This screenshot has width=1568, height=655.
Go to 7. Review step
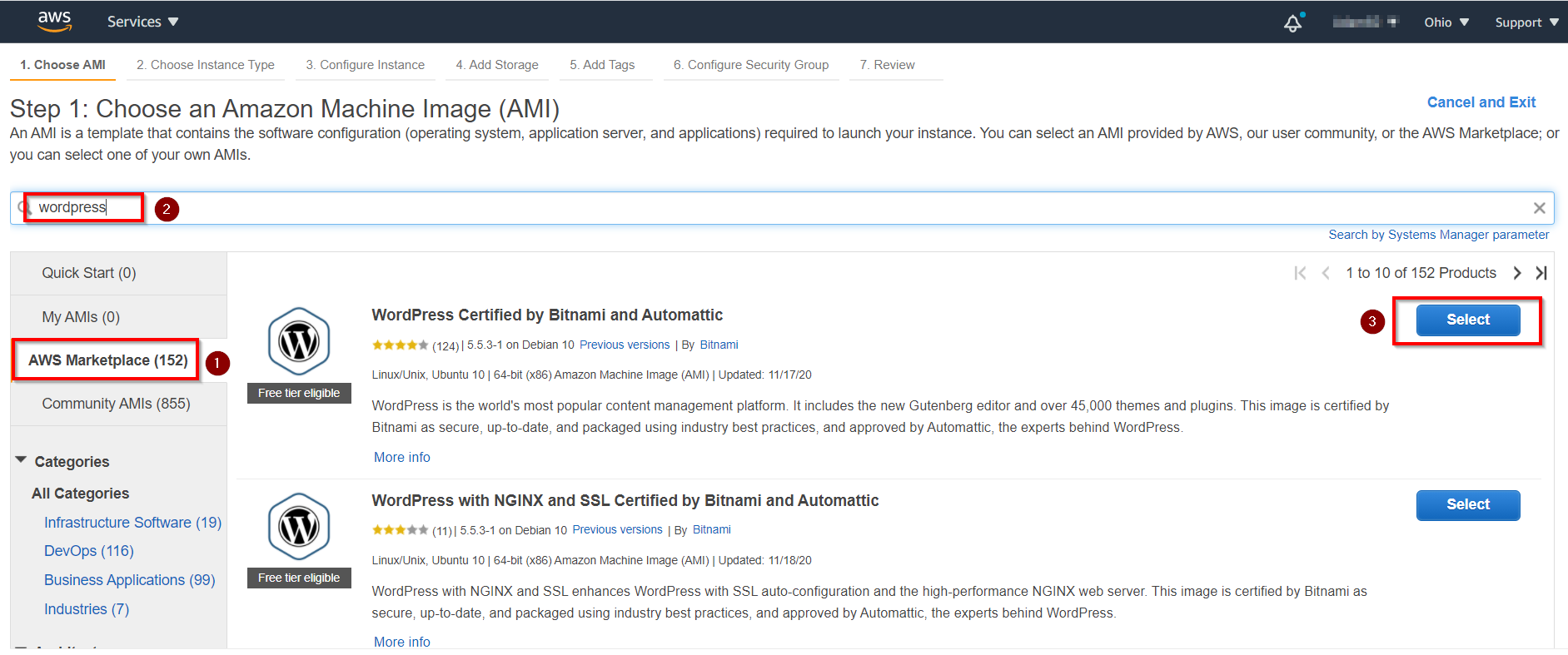888,65
